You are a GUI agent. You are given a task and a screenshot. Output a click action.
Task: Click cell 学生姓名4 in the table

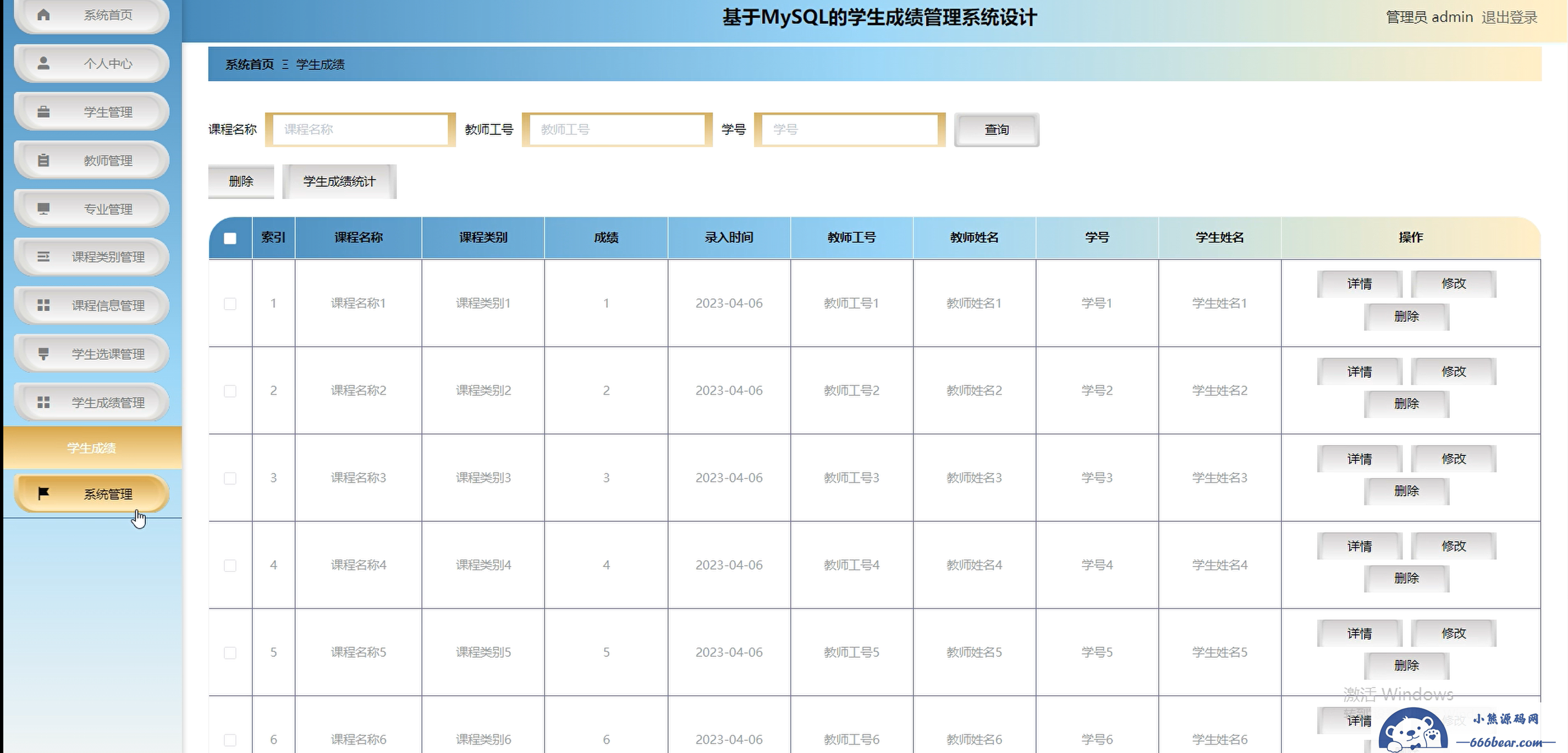pyautogui.click(x=1220, y=565)
